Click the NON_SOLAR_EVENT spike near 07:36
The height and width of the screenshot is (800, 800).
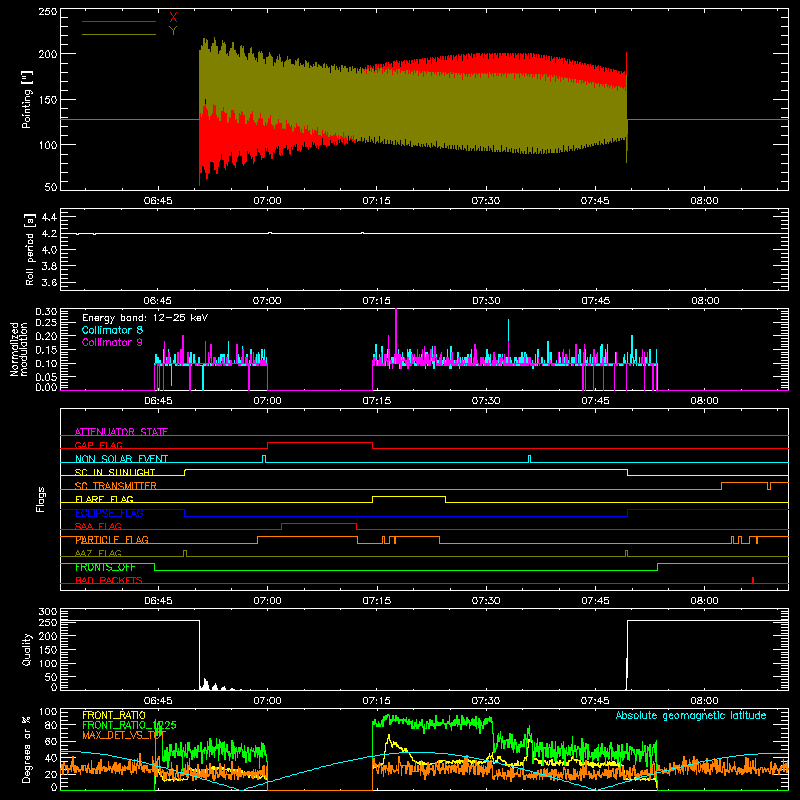pyautogui.click(x=530, y=459)
